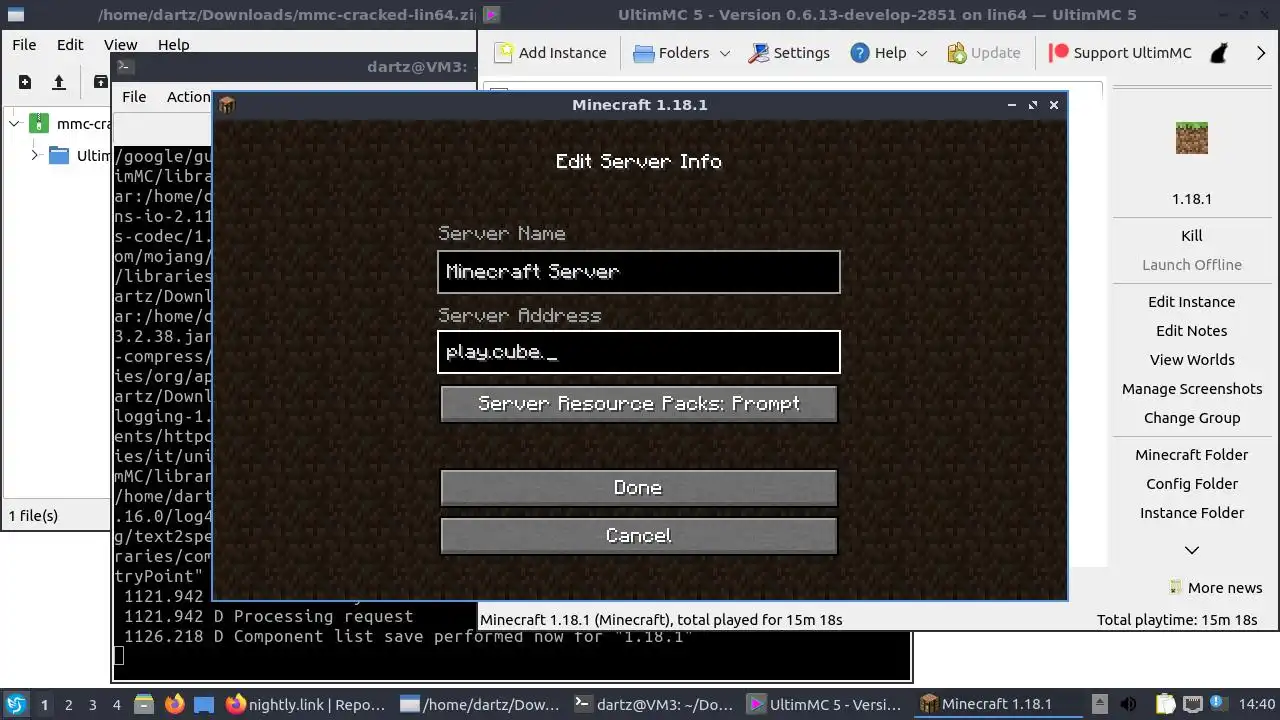The image size is (1280, 720).
Task: Open the system start menu icon
Action: coord(16,704)
